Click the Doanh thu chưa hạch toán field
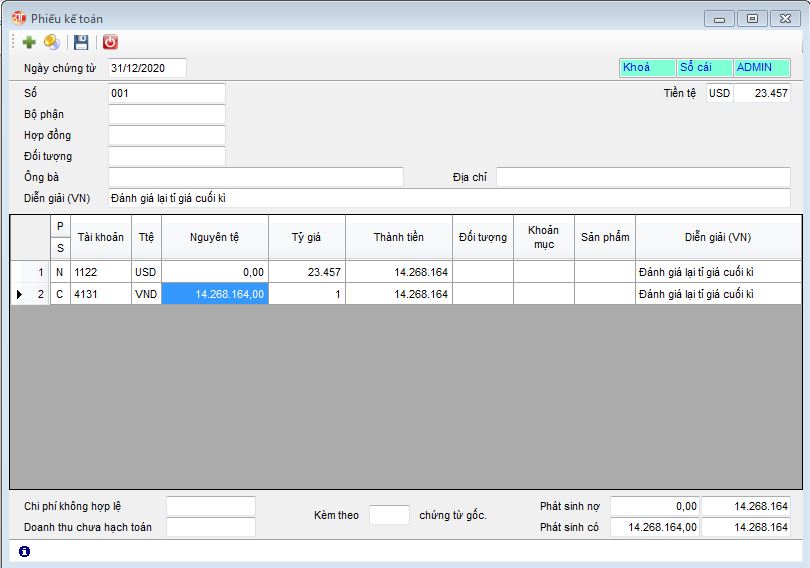 pyautogui.click(x=211, y=527)
